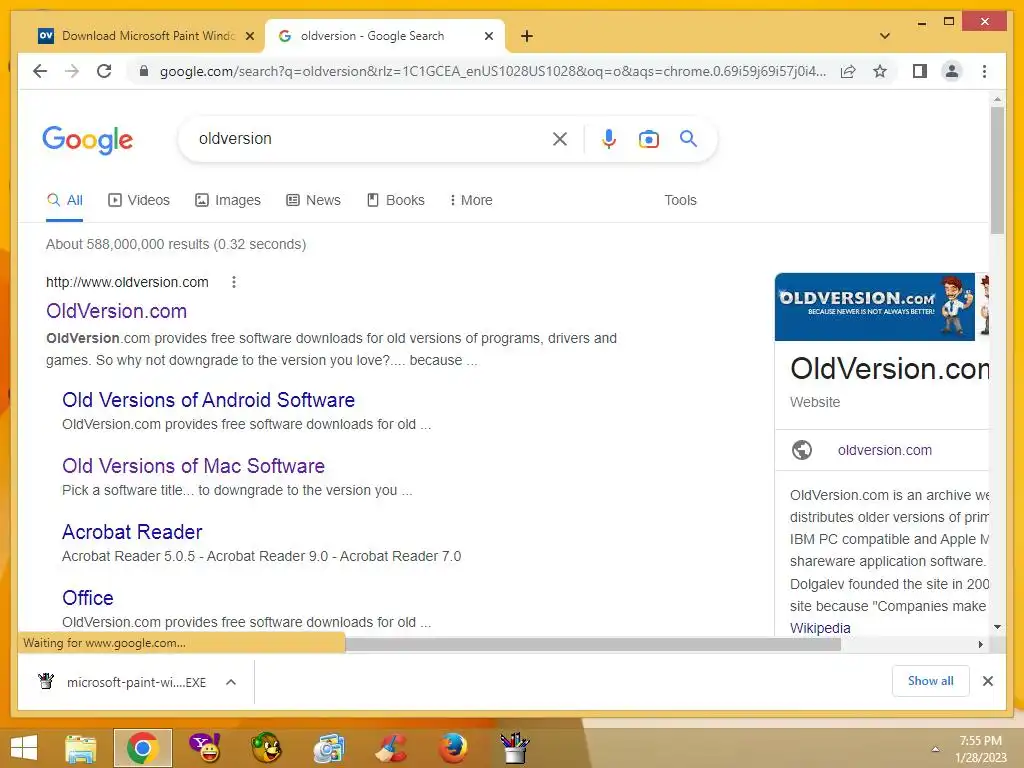Click the vertical page scrollbar
Viewport: 1024px width, 768px height.
(x=997, y=171)
